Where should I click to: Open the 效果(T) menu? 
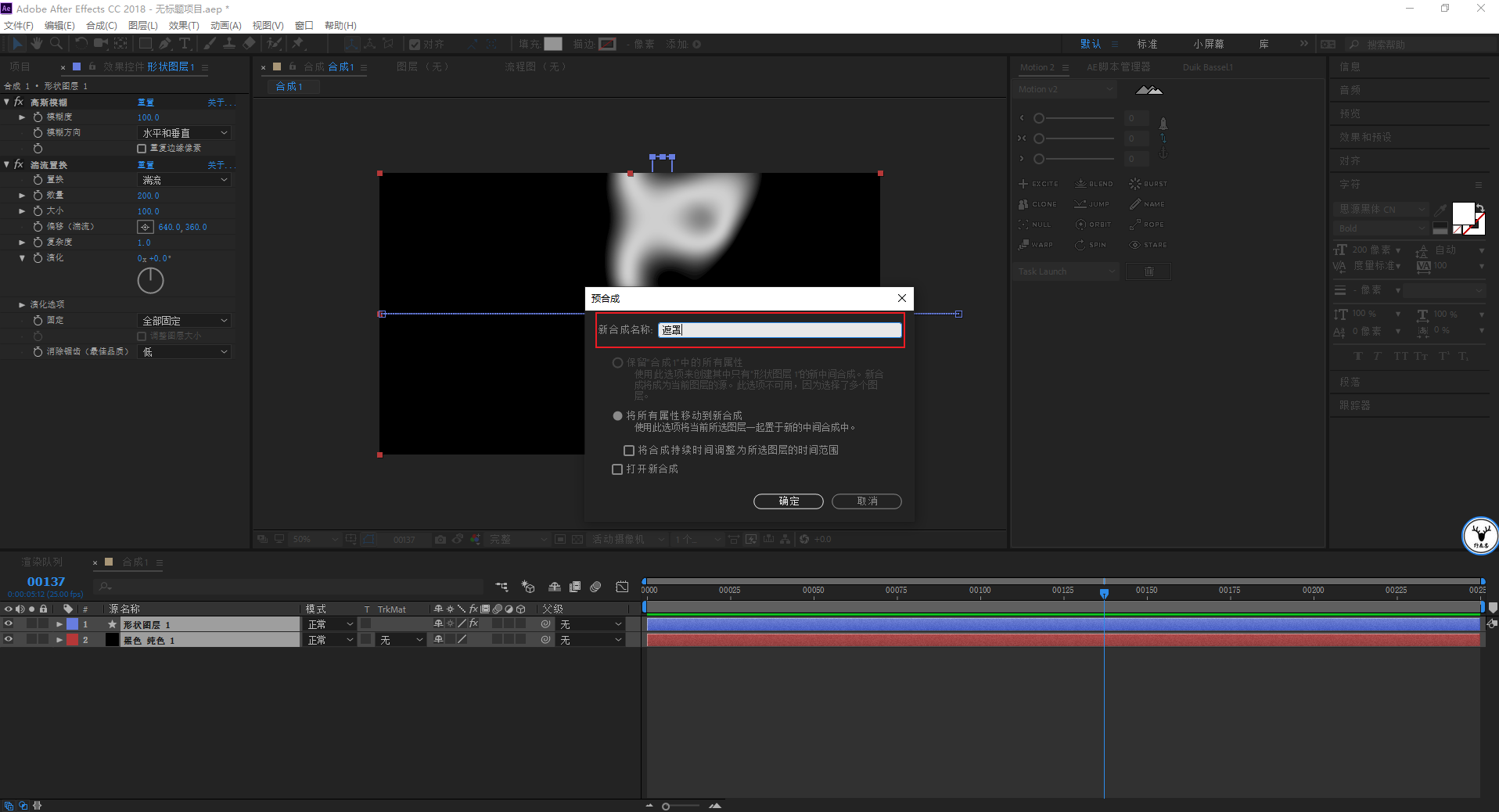point(184,26)
